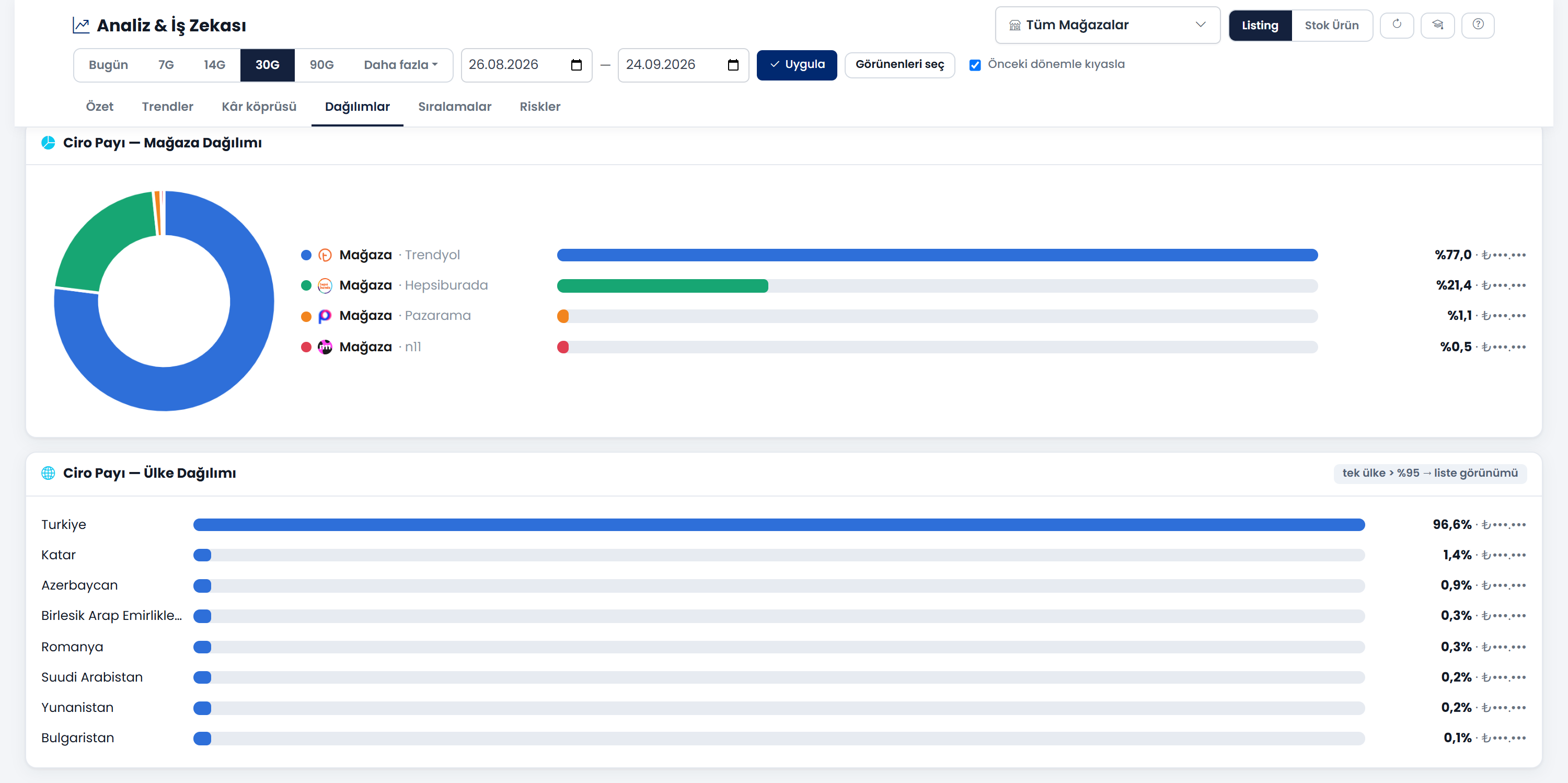Click the tek ülke liste görünümü badge
This screenshot has height=783, width=1568.
(1430, 473)
